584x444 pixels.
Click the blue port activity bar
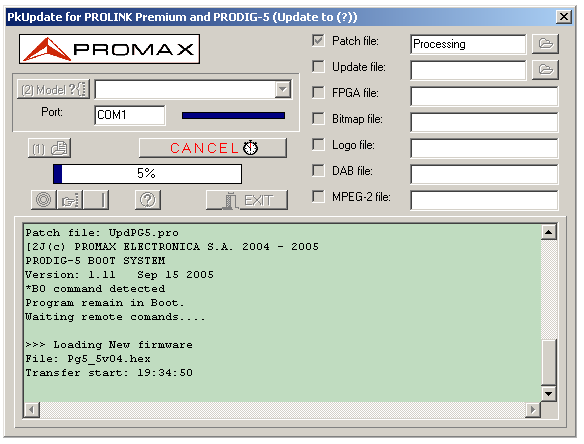[x=234, y=115]
